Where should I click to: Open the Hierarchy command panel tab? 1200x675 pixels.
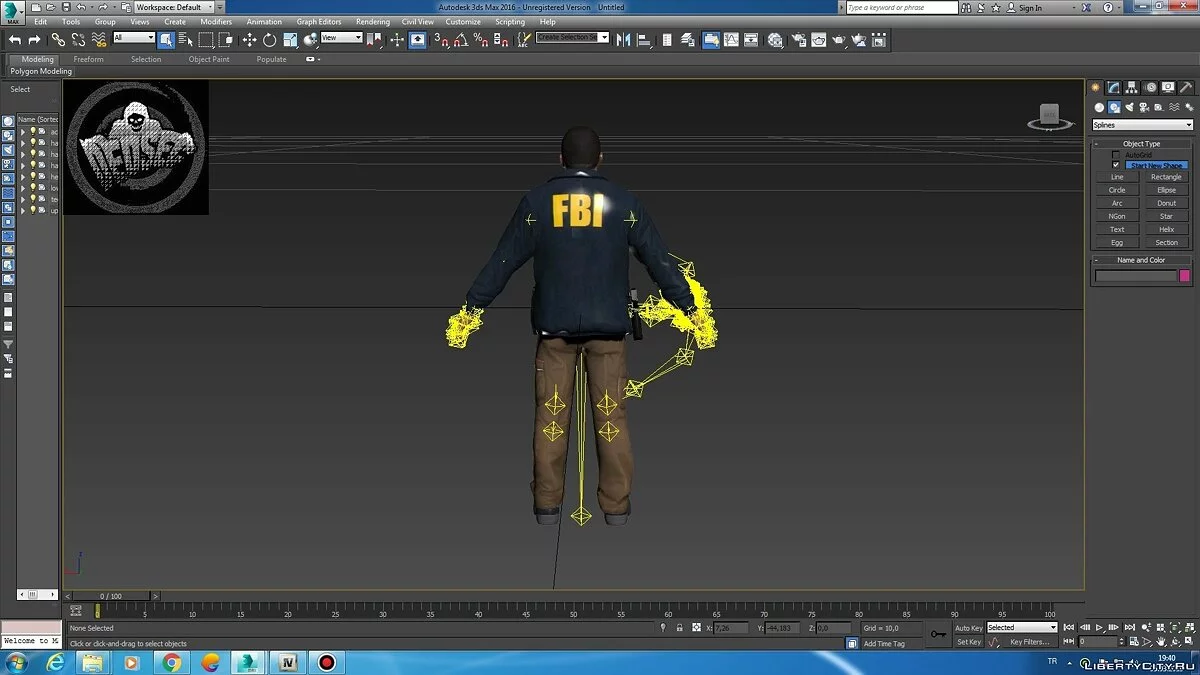(x=1132, y=88)
